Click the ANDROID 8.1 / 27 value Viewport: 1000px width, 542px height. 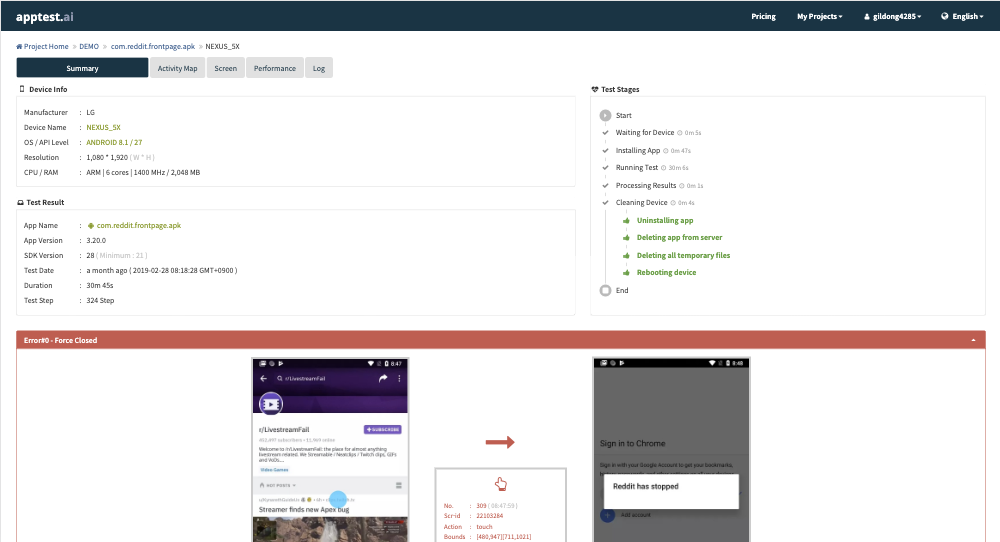pos(114,143)
